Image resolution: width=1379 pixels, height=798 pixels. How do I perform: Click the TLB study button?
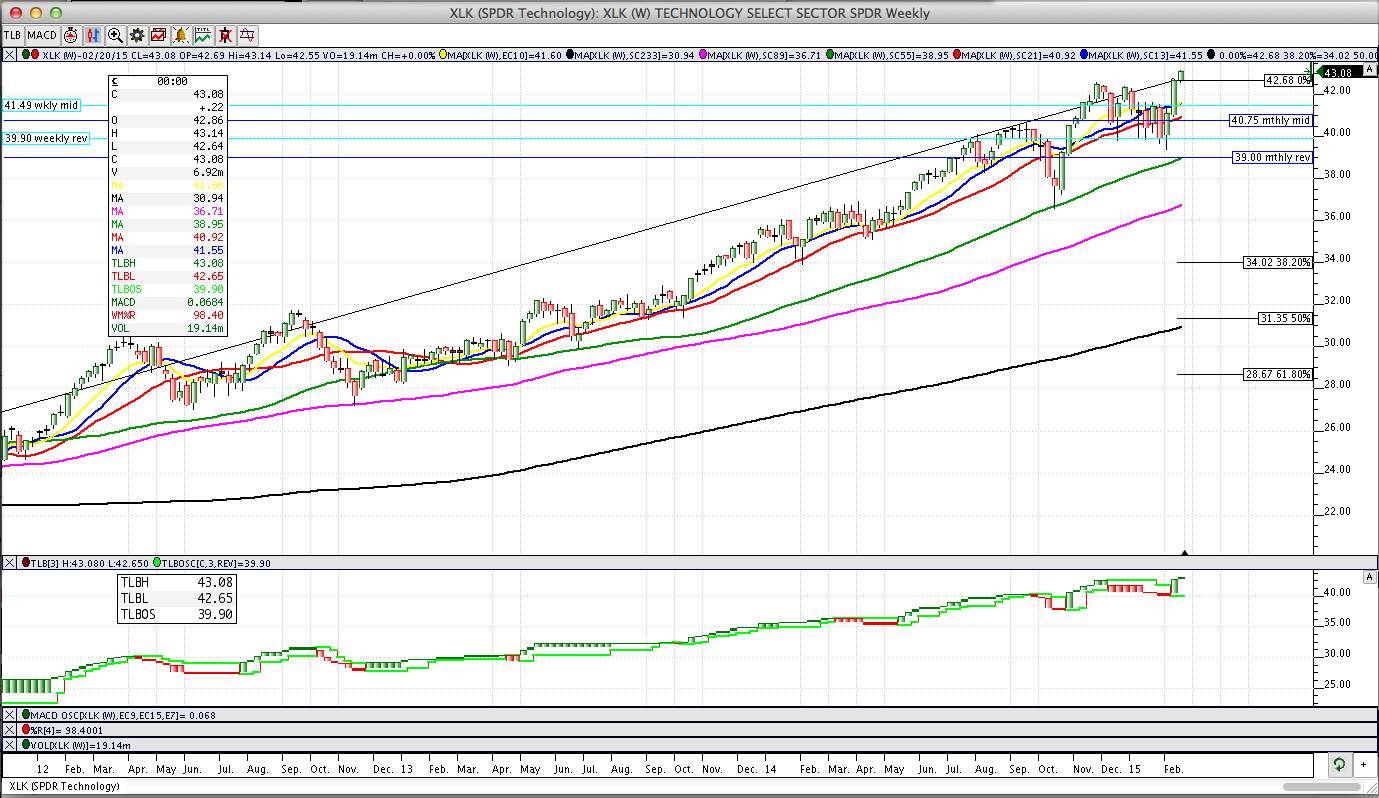tap(13, 35)
